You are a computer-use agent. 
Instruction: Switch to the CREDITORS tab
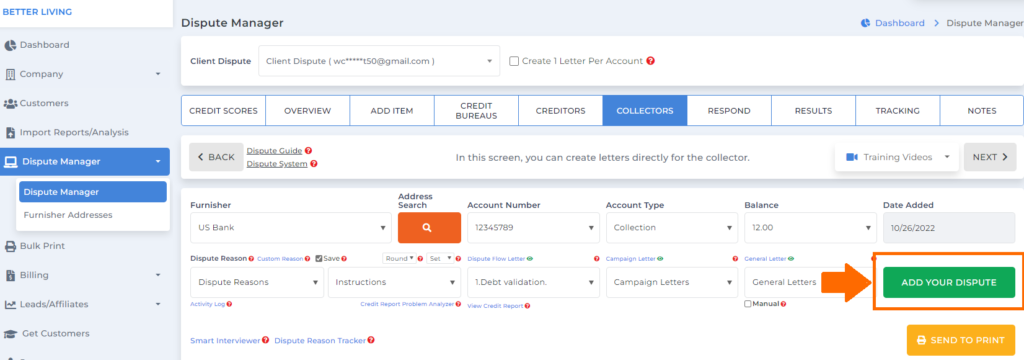[x=560, y=111]
